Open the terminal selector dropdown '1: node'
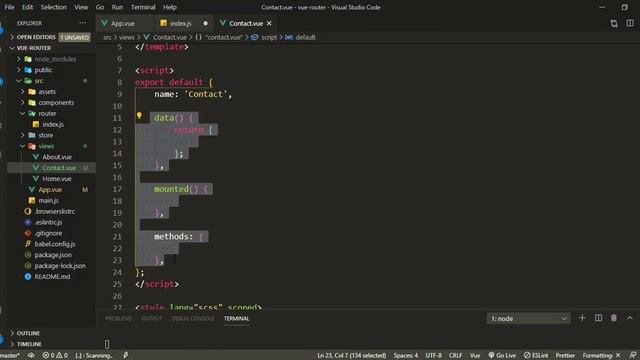Screen dimensions: 640x360 (x=529, y=318)
